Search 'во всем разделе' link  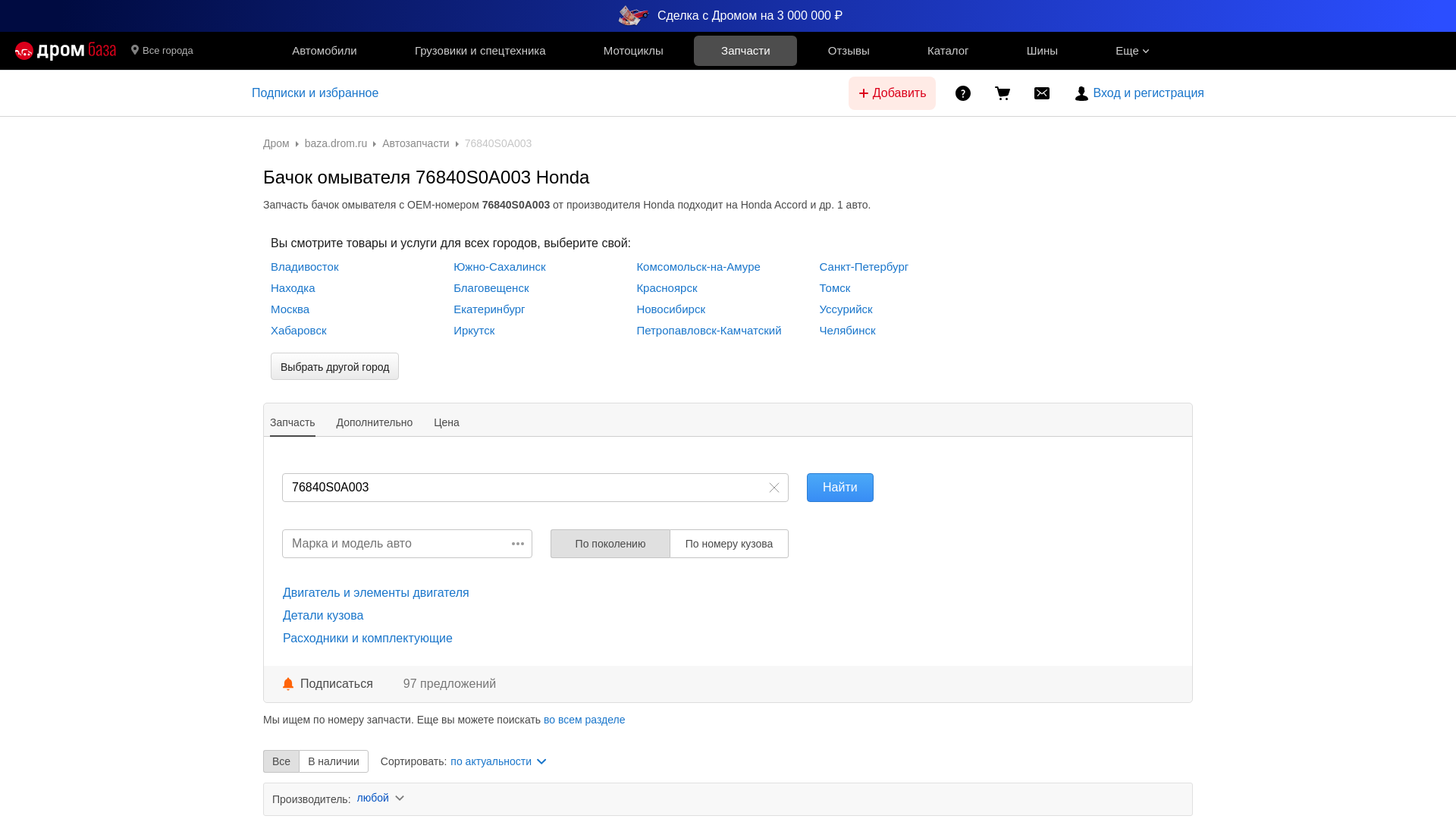click(x=584, y=720)
